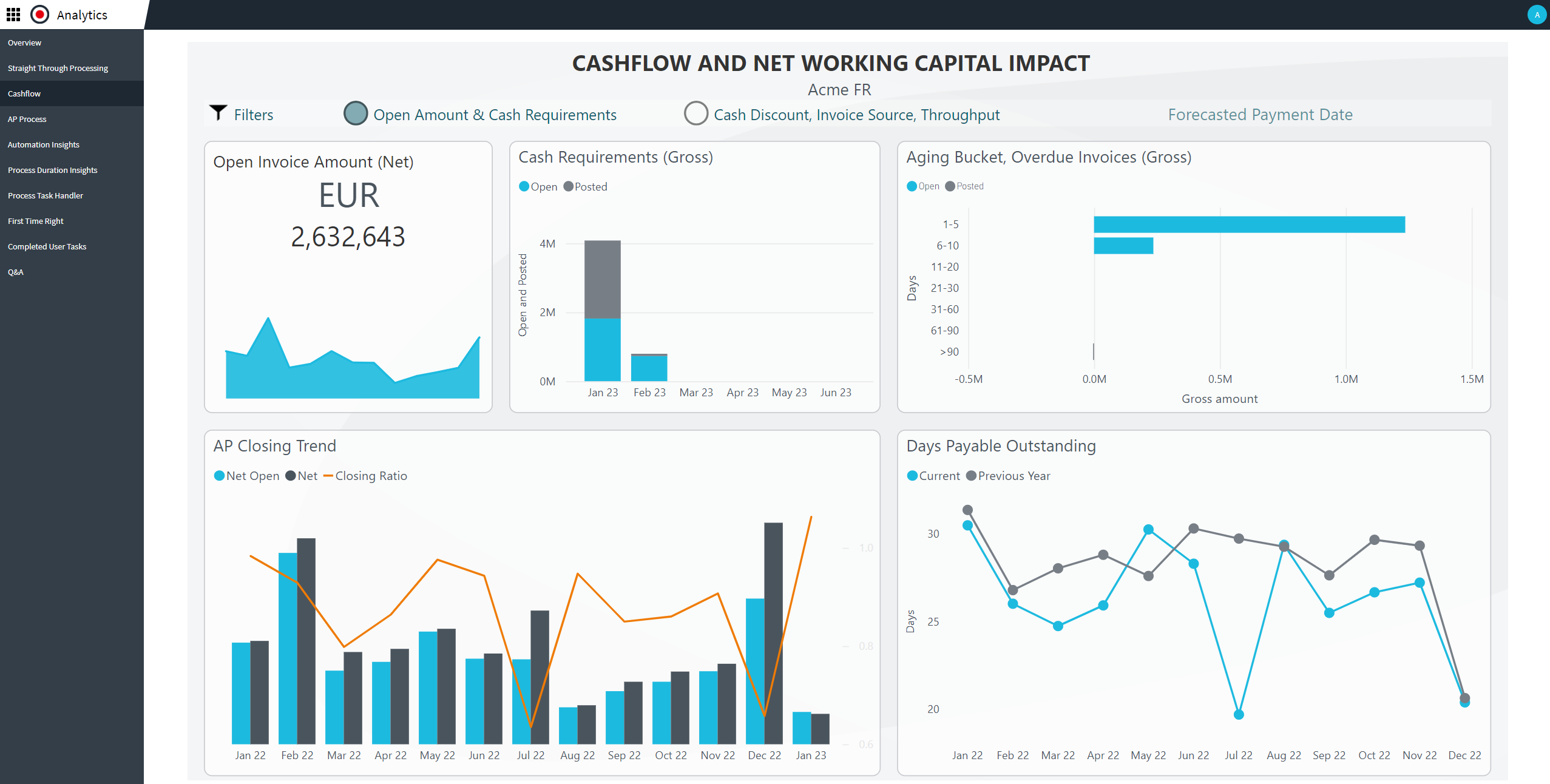
Task: Click the red Analytics brand logo
Action: tap(39, 15)
